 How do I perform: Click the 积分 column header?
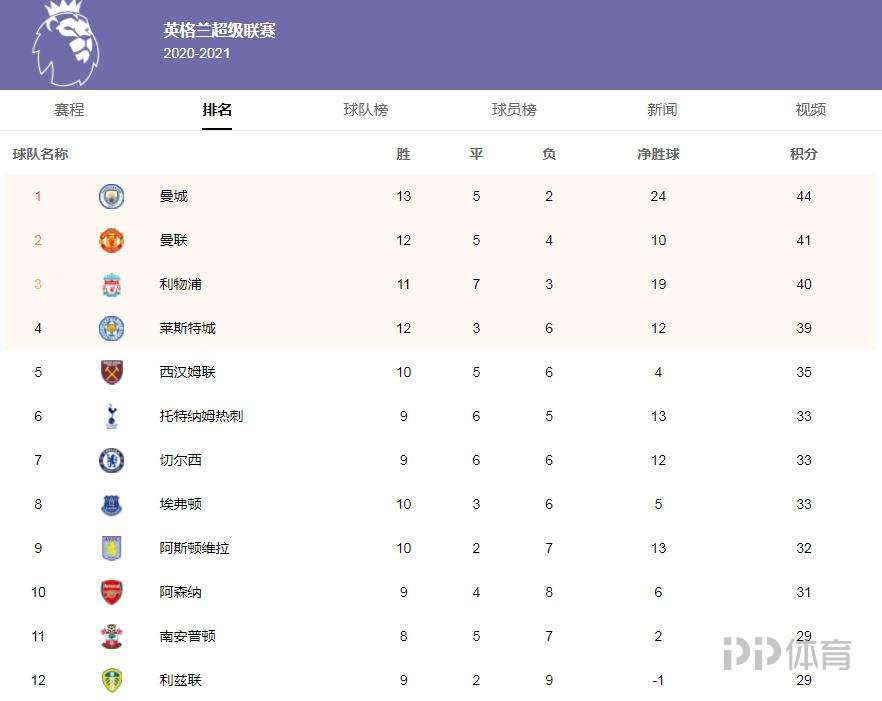click(x=803, y=154)
